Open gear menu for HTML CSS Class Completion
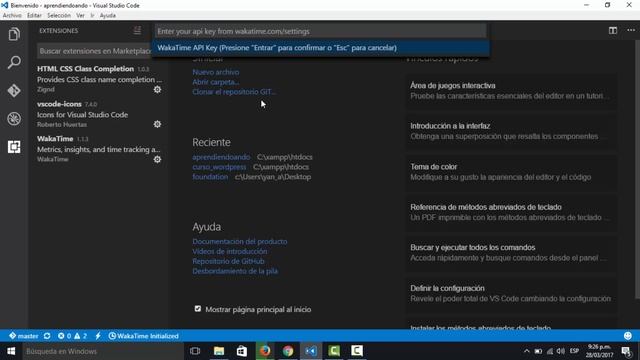 coord(157,89)
